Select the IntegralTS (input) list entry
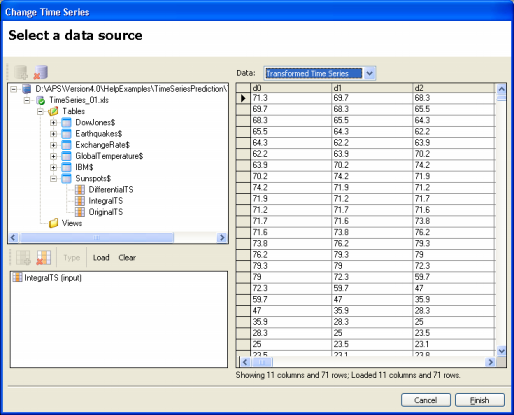This screenshot has width=514, height=415. tap(47, 278)
